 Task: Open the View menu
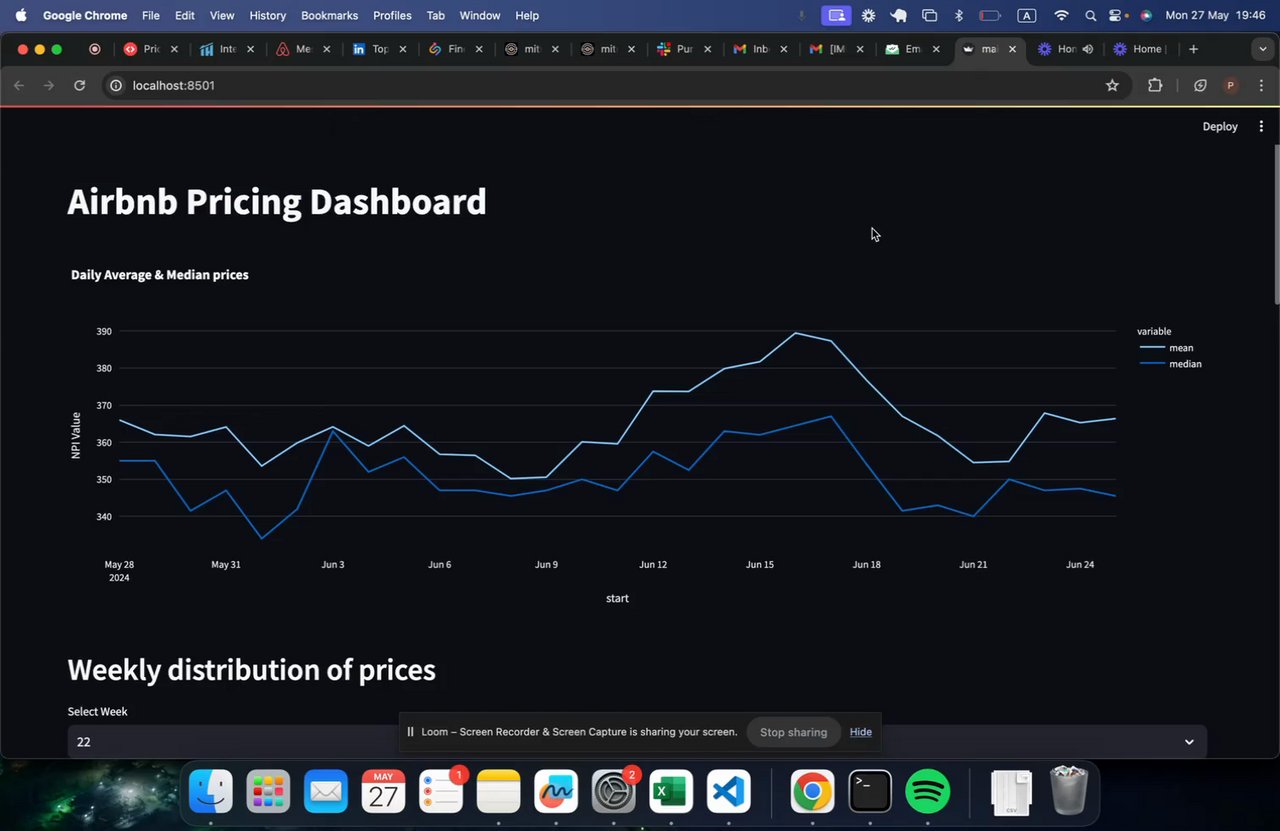click(x=222, y=16)
